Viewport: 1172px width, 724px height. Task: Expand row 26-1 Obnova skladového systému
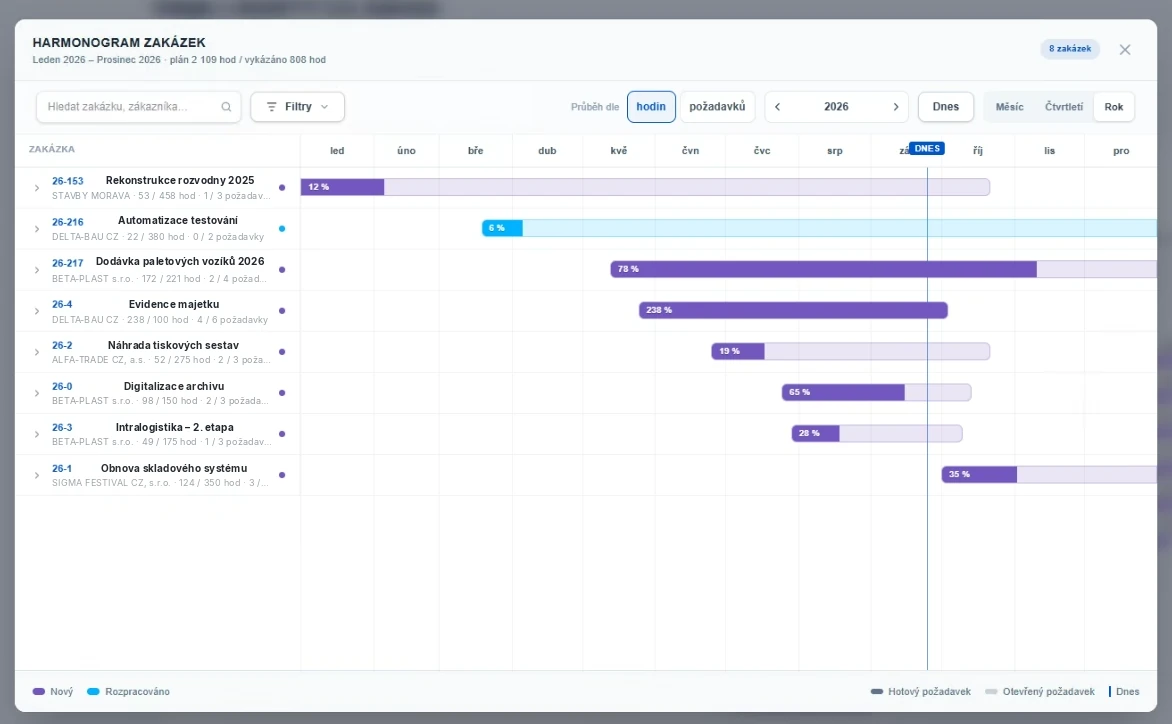pos(37,476)
